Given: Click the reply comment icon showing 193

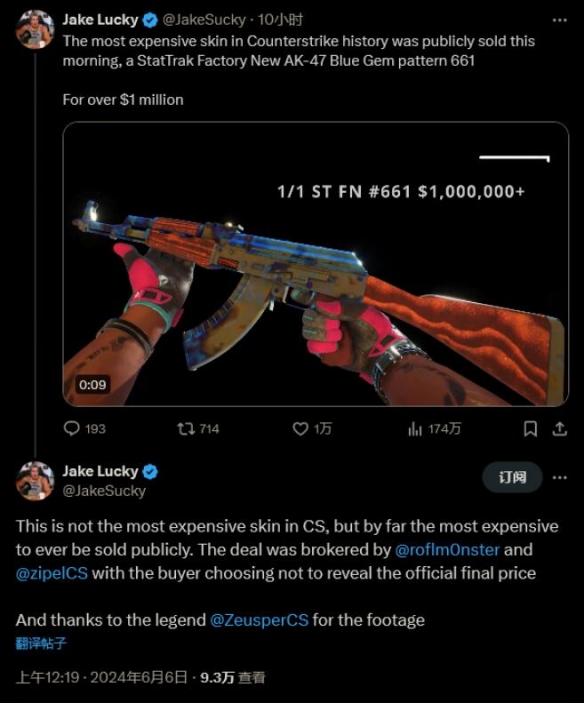Looking at the screenshot, I should point(72,429).
